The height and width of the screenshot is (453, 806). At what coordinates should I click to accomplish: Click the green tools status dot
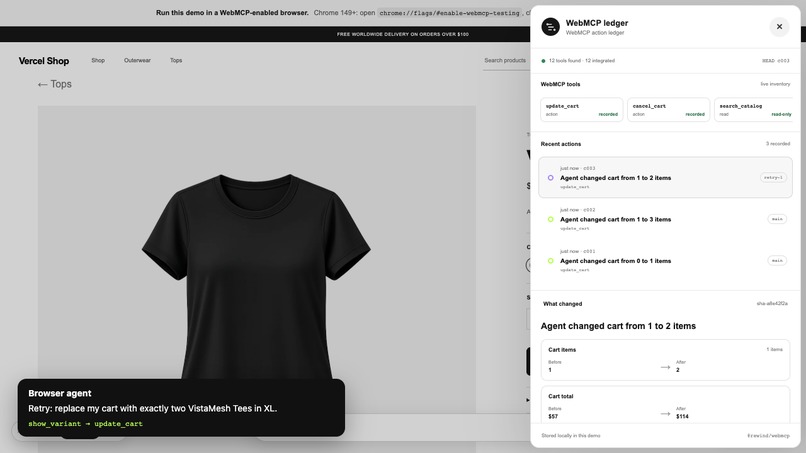click(x=543, y=61)
